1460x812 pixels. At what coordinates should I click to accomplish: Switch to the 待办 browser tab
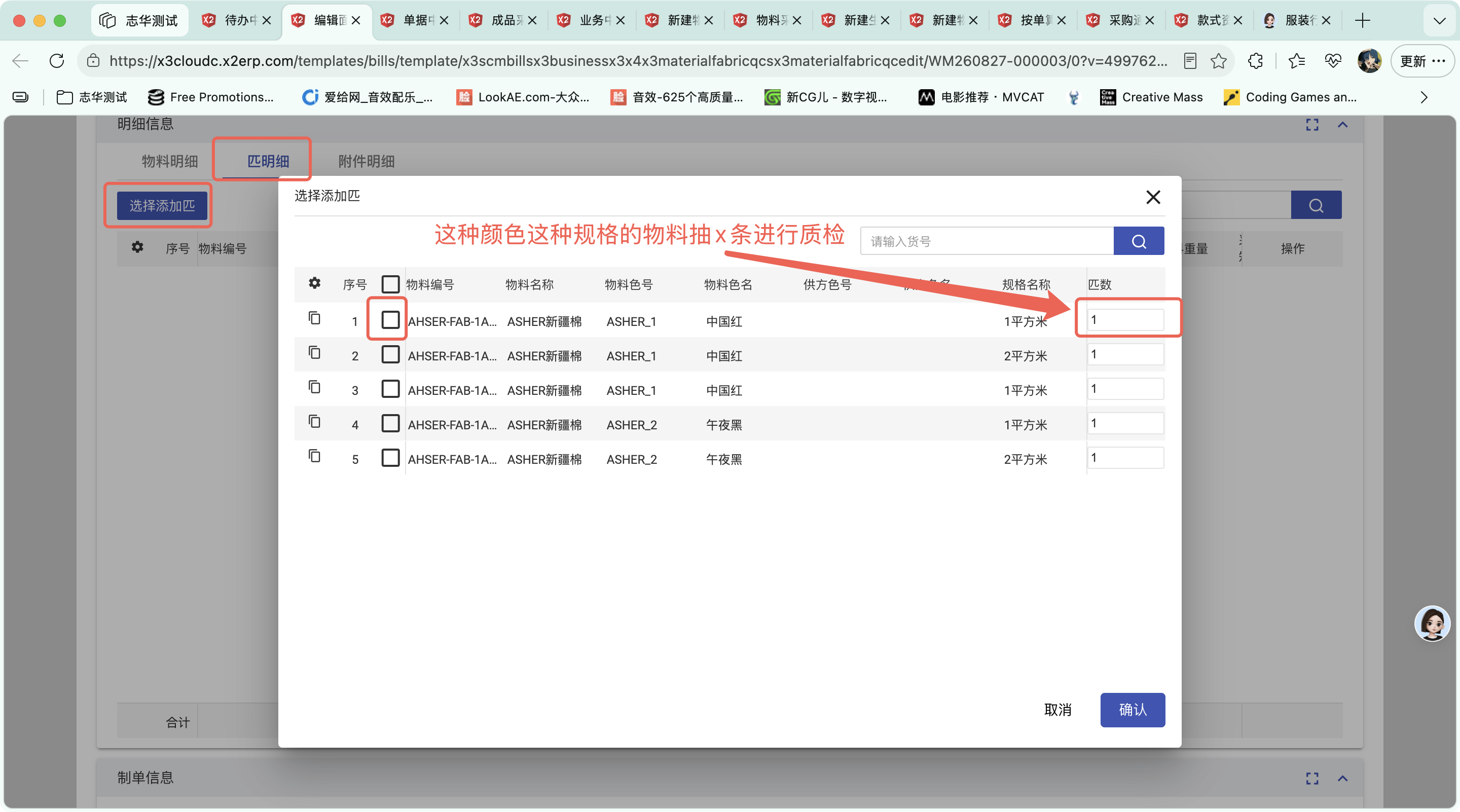coord(236,20)
